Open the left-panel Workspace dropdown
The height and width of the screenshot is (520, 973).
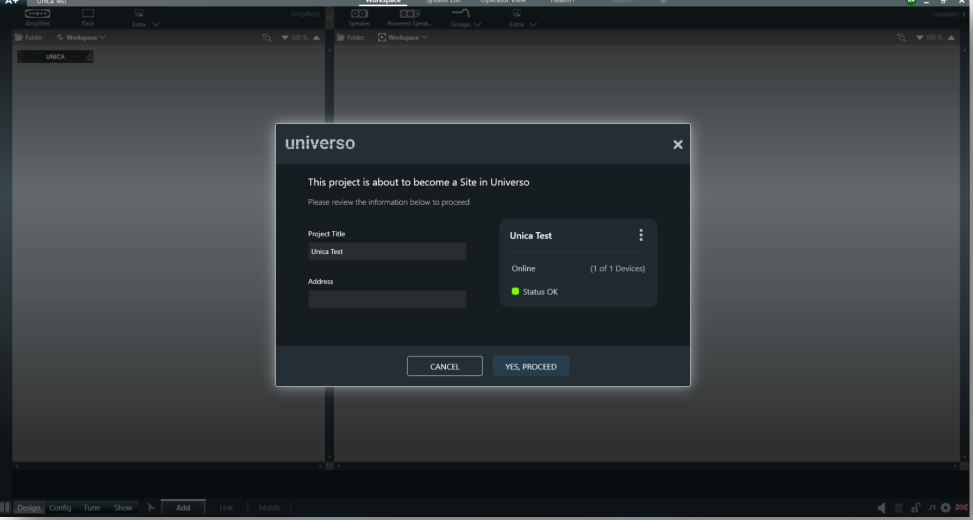pos(81,37)
